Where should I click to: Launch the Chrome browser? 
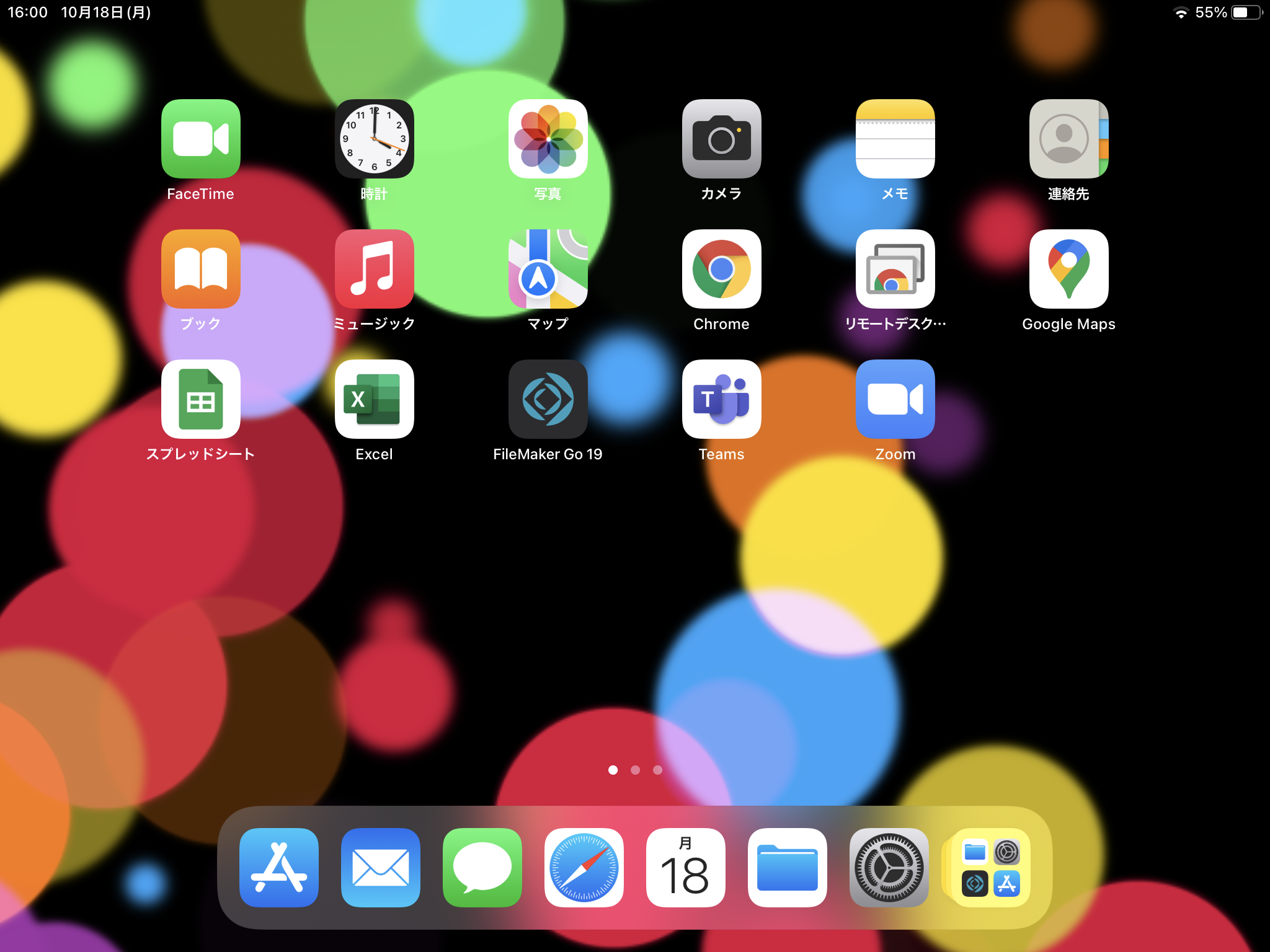coord(722,269)
